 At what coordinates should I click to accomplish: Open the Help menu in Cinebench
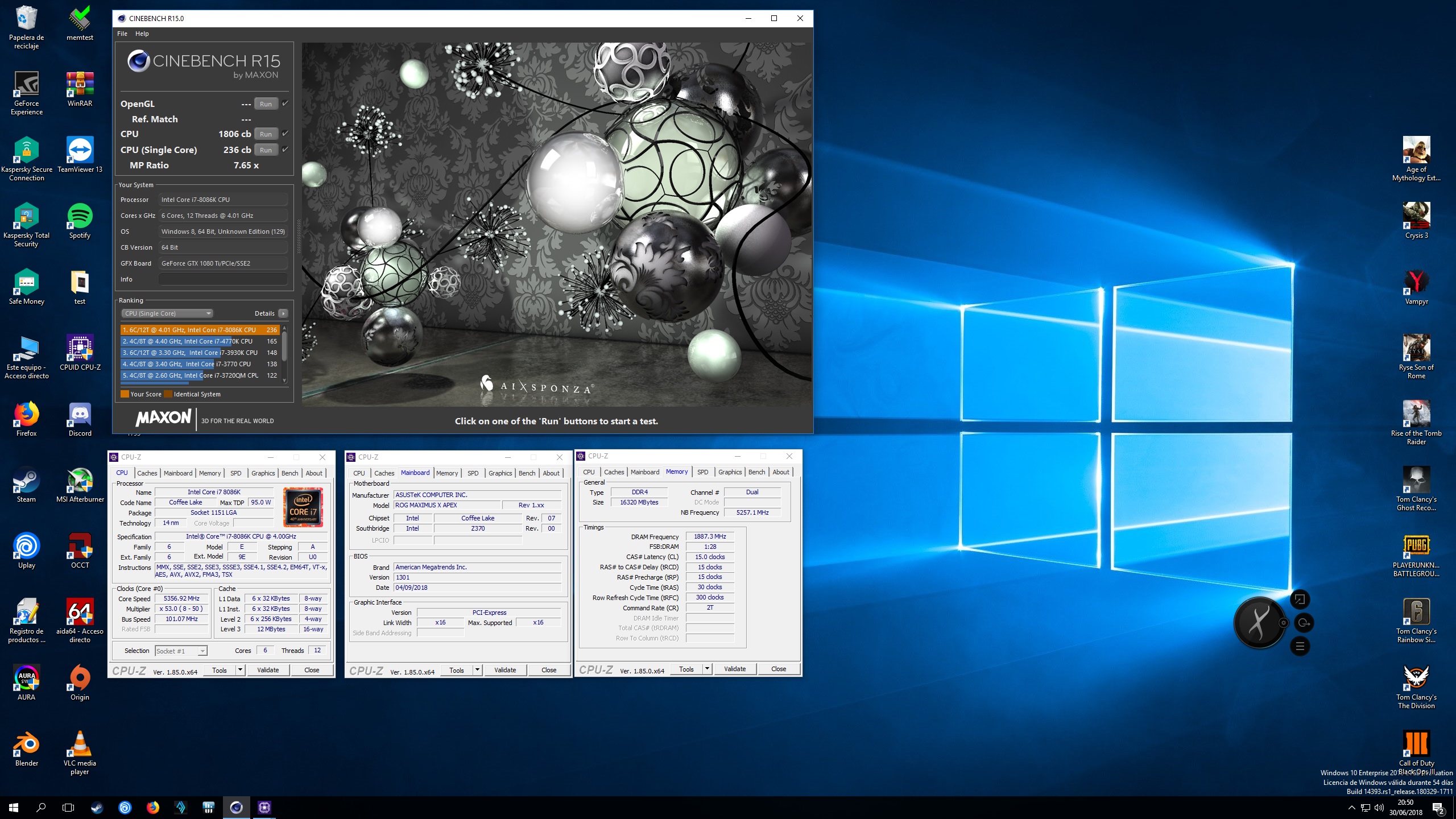tap(142, 34)
